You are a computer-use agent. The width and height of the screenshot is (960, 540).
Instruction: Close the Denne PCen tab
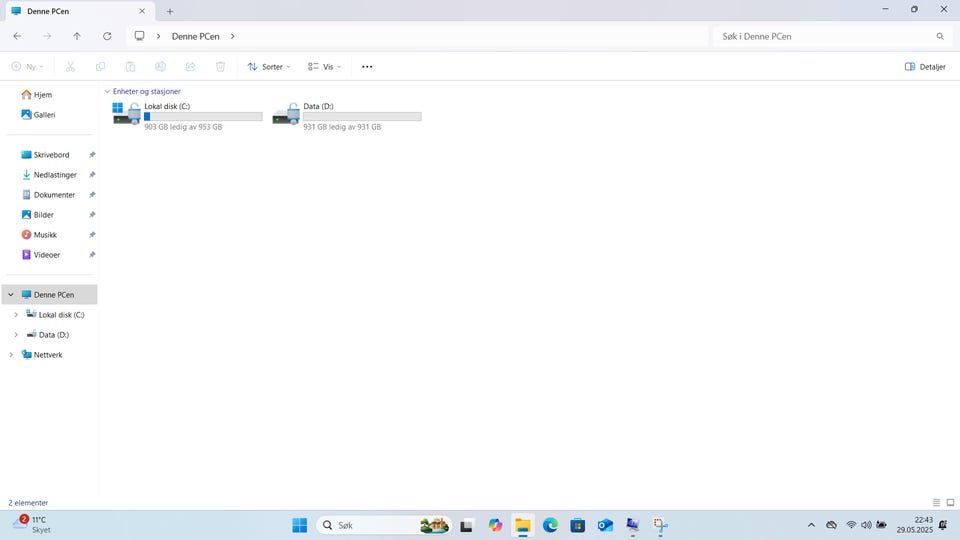(x=142, y=11)
